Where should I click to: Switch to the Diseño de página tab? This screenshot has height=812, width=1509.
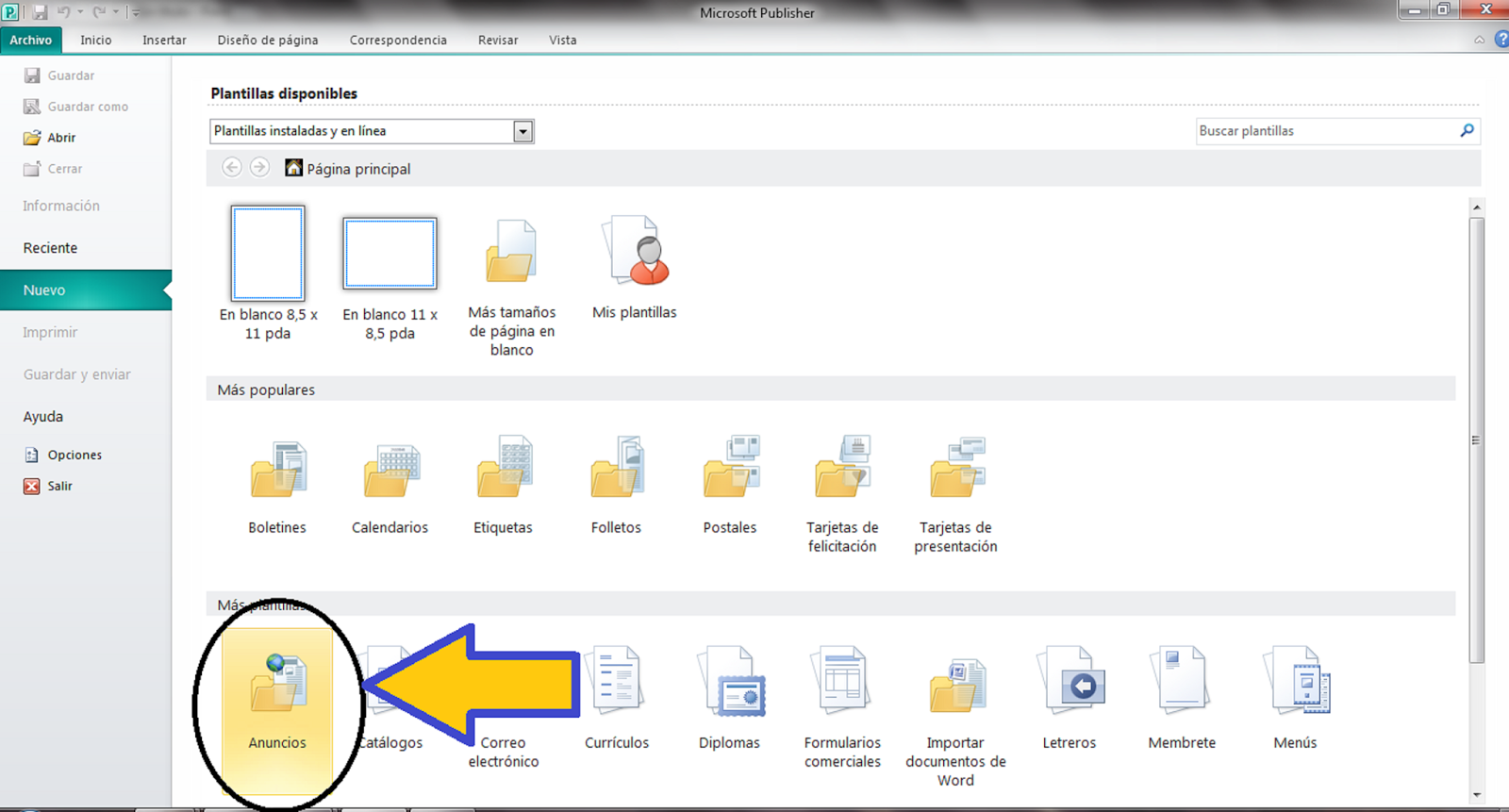click(268, 40)
